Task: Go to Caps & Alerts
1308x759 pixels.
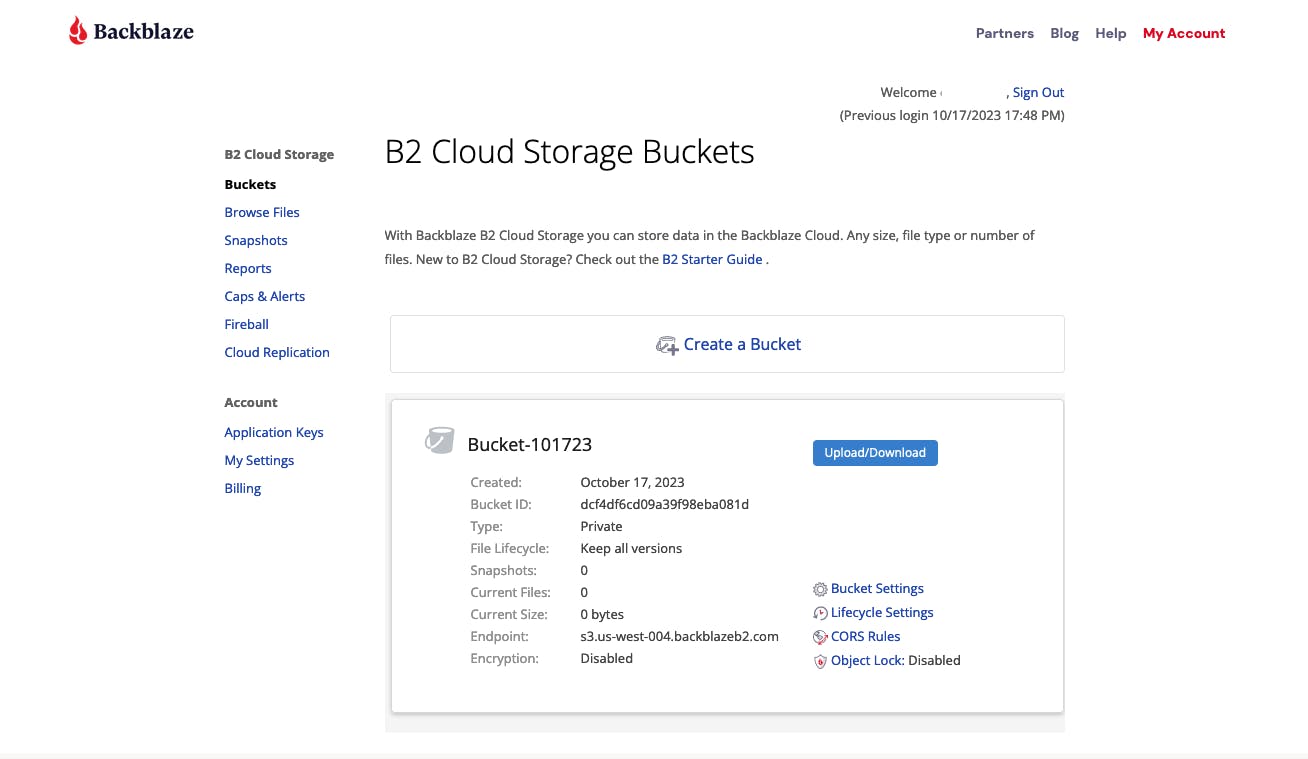Action: [264, 296]
